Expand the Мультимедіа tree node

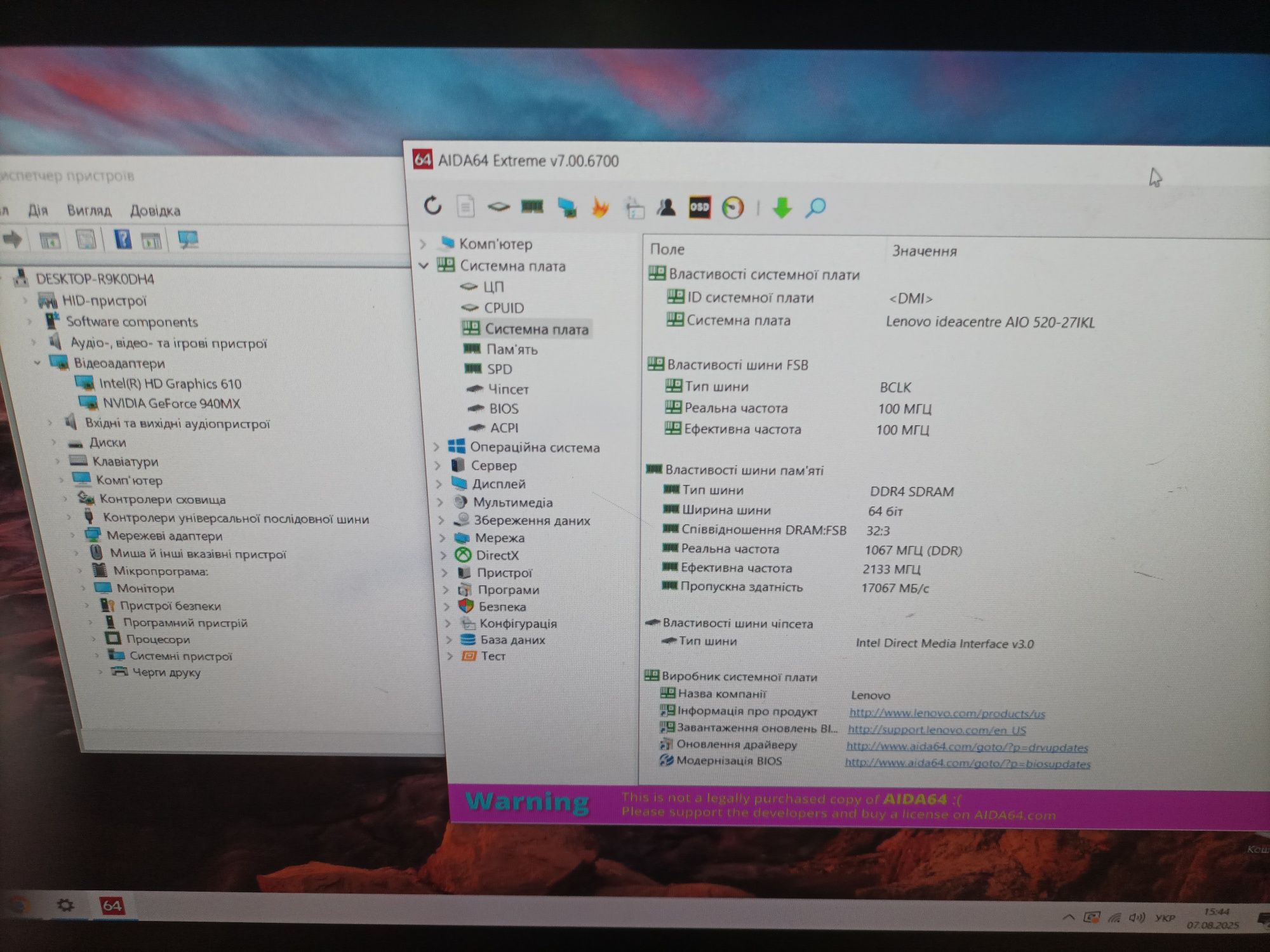coord(441,502)
